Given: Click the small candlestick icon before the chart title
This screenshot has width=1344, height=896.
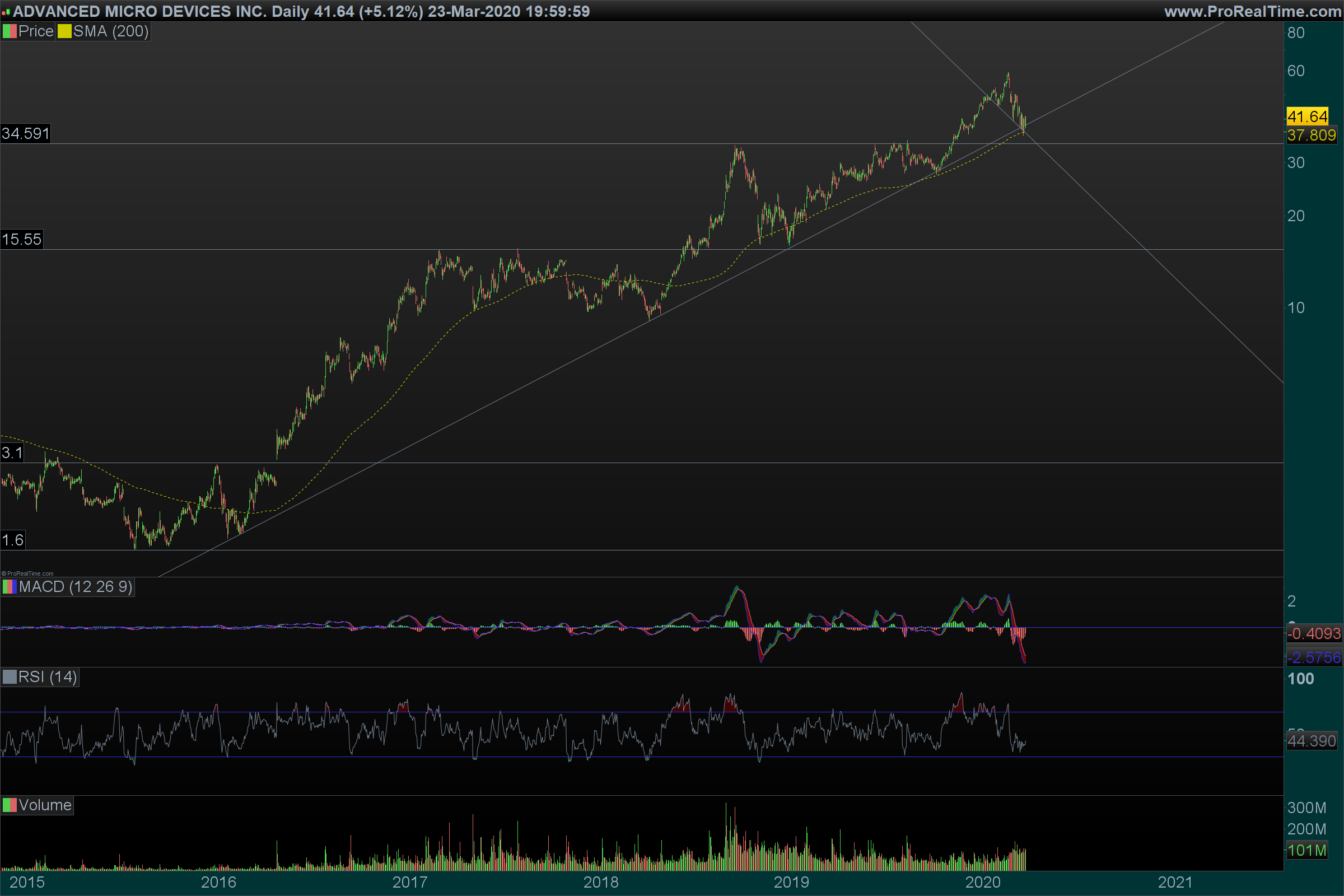Looking at the screenshot, I should tap(6, 12).
